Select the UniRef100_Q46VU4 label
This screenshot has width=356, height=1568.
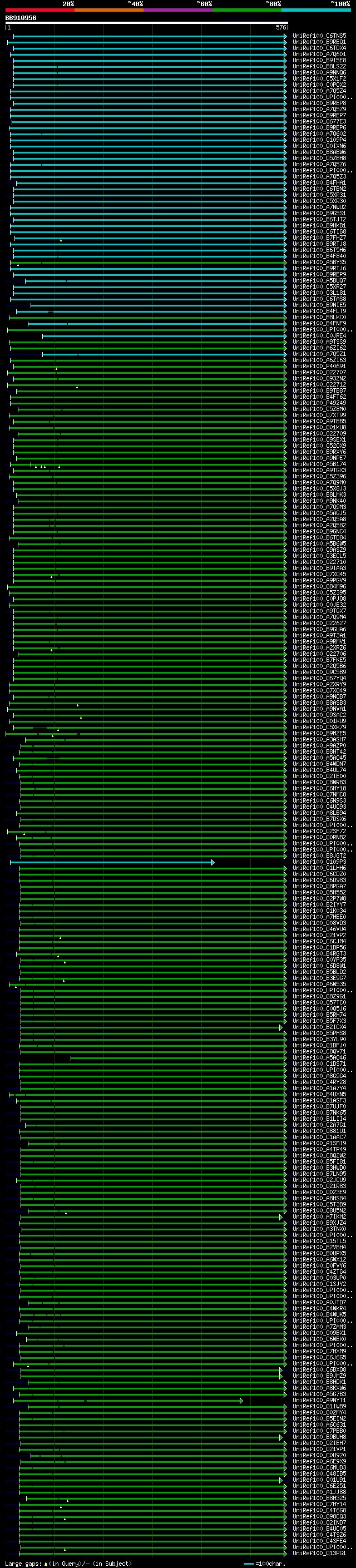(319, 929)
